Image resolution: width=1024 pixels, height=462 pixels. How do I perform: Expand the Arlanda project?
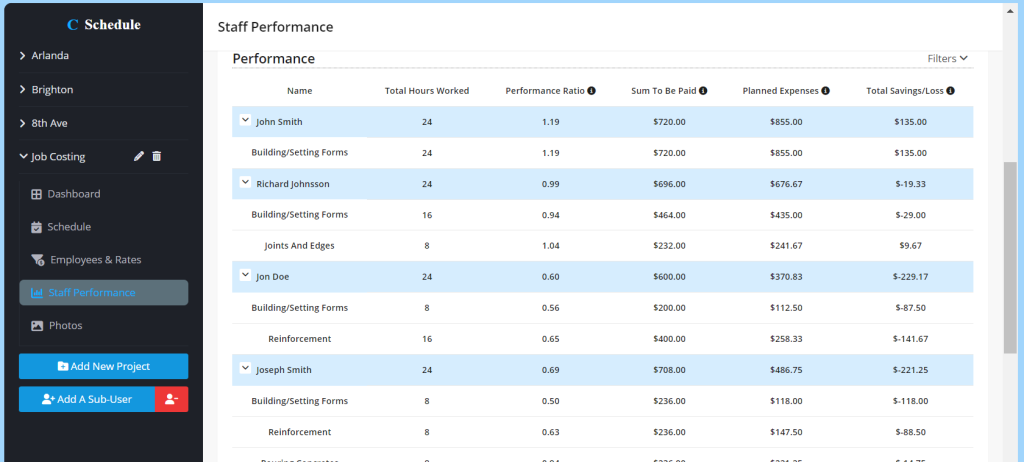[50, 56]
